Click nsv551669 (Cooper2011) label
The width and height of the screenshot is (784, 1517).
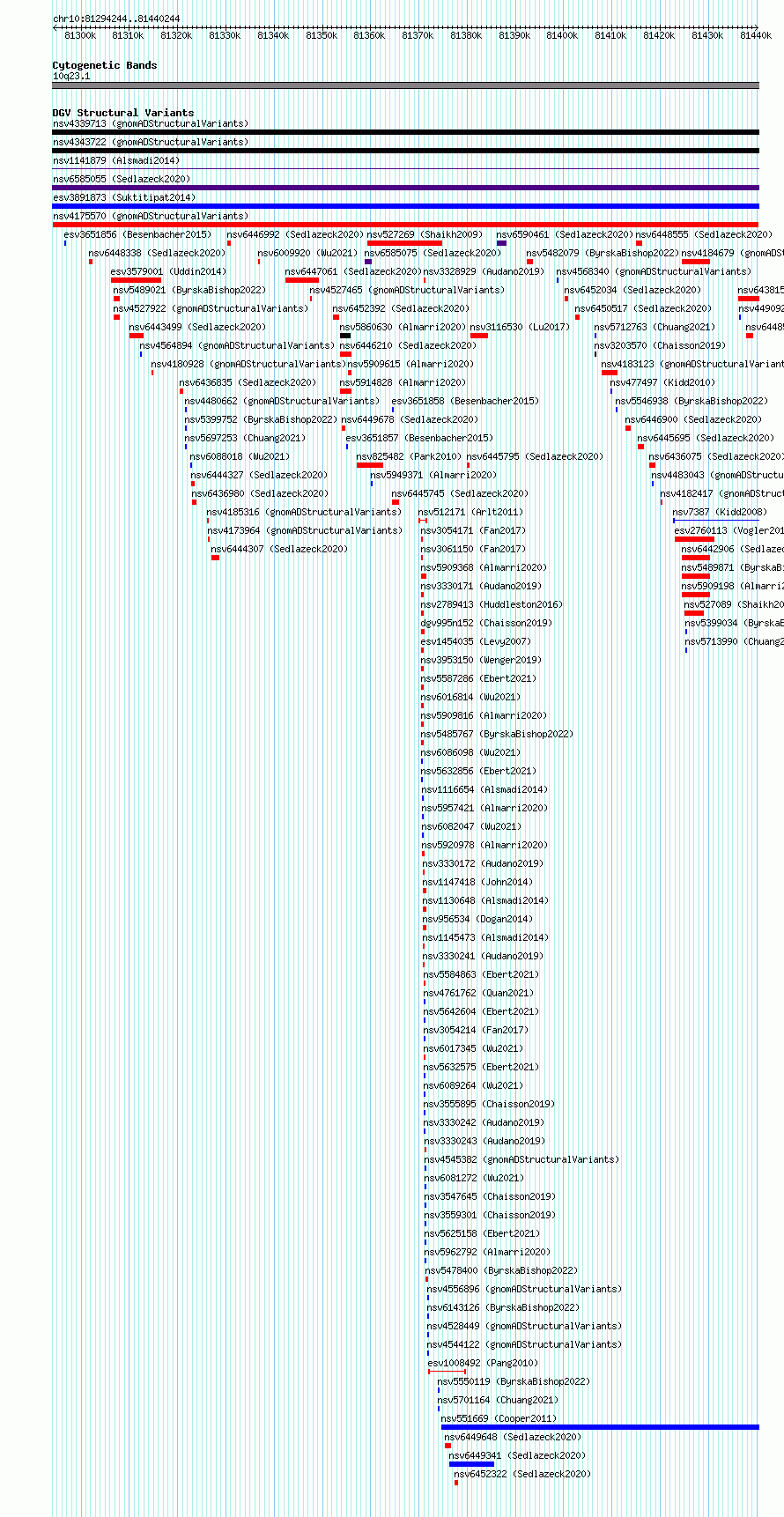pos(499,1418)
